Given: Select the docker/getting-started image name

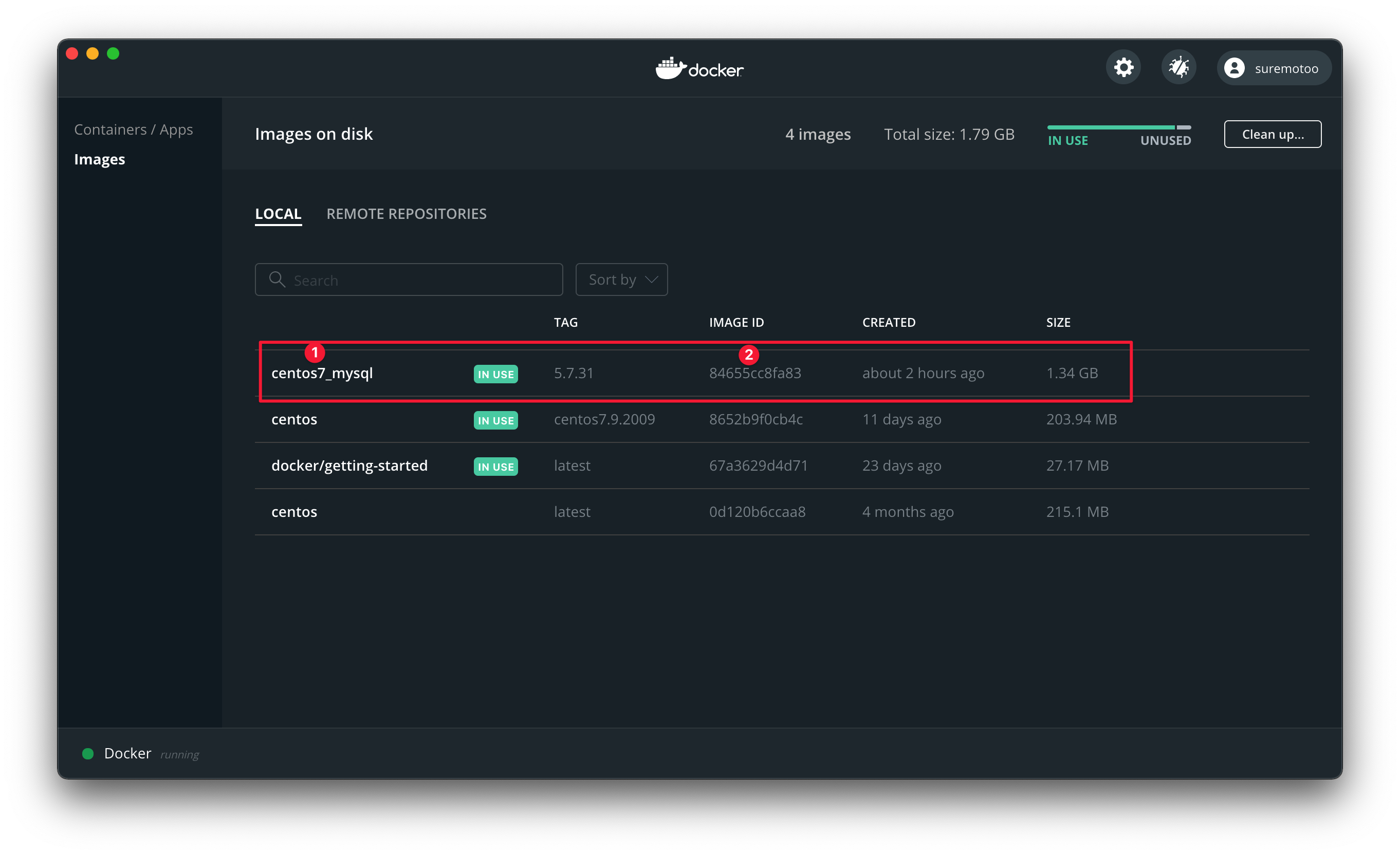Looking at the screenshot, I should [349, 466].
